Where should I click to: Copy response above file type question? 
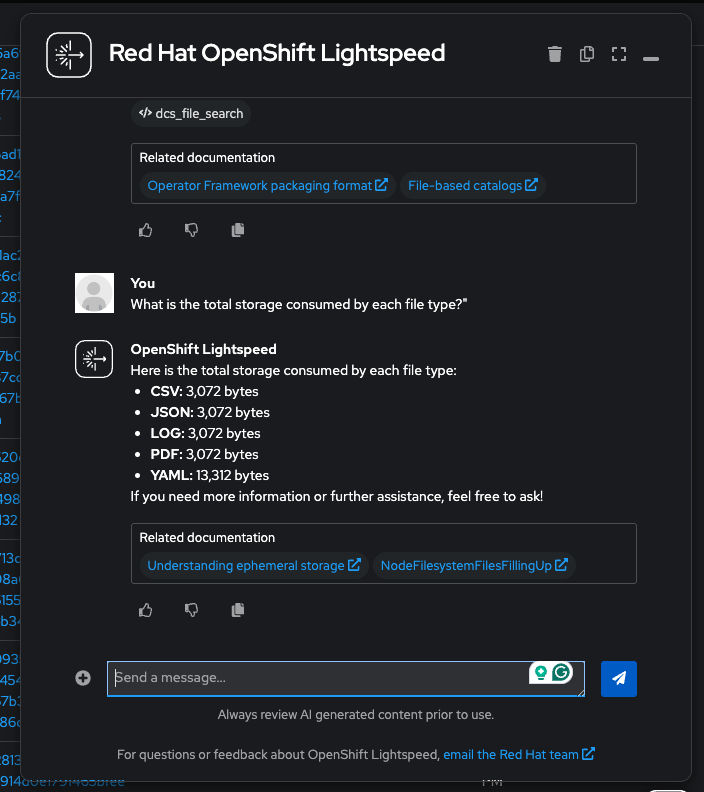(x=237, y=230)
